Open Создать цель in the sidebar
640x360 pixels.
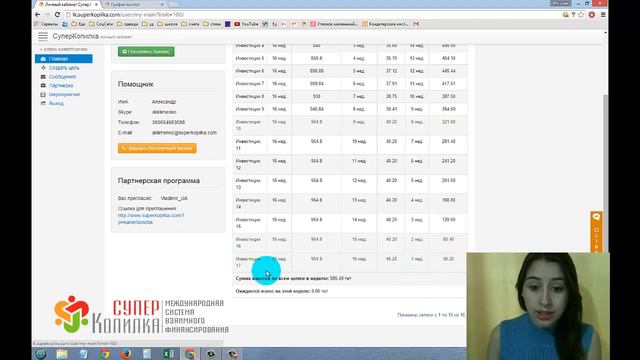[64, 68]
